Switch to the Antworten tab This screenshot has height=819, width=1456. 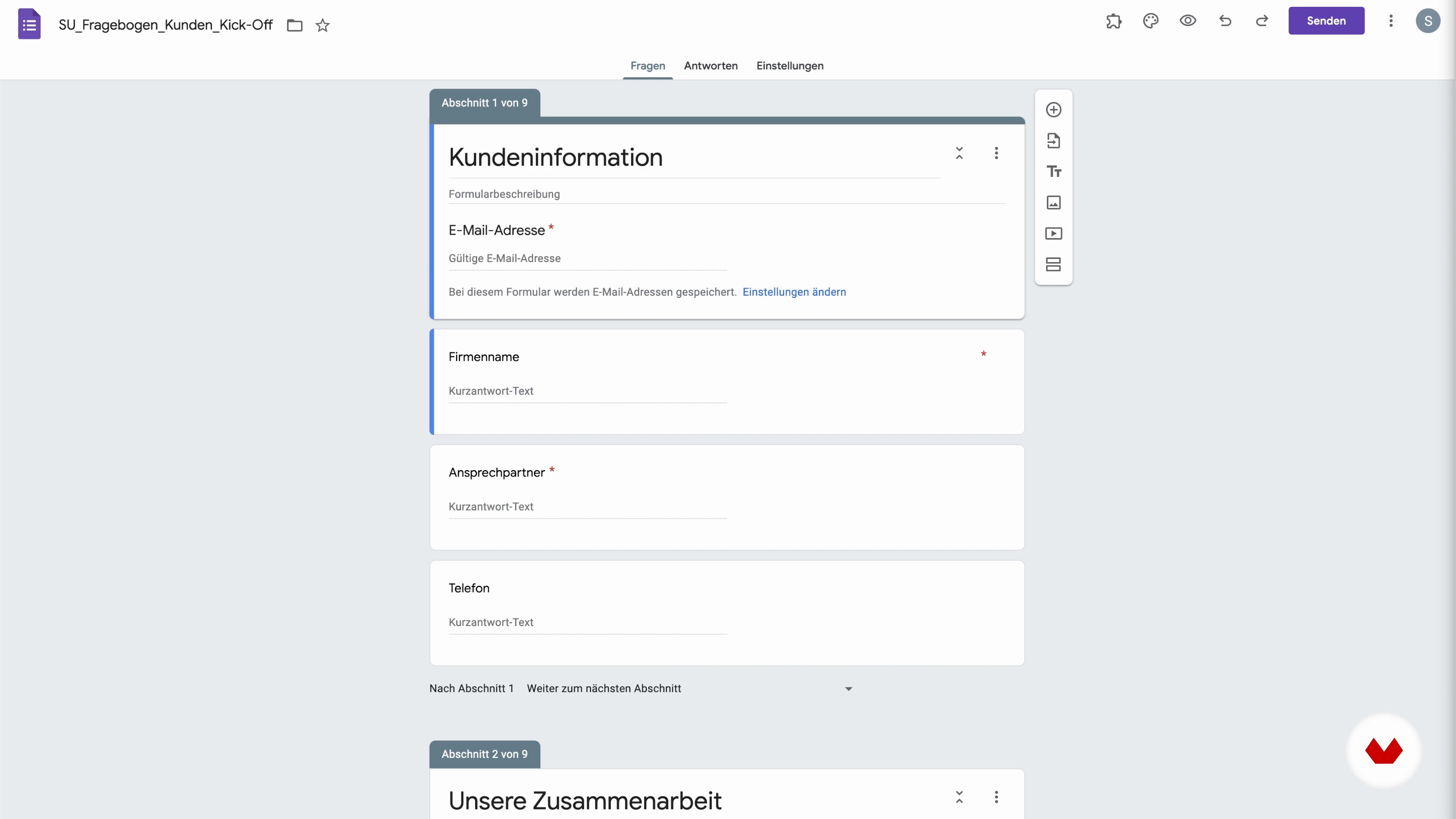point(711,66)
